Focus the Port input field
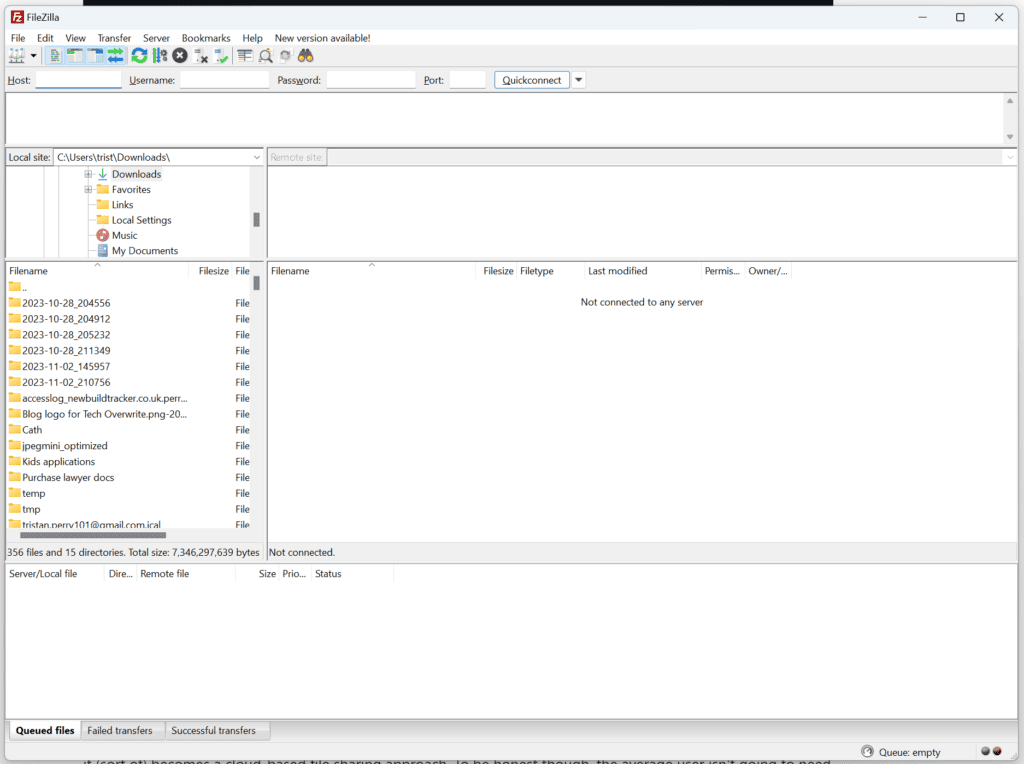 tap(468, 80)
